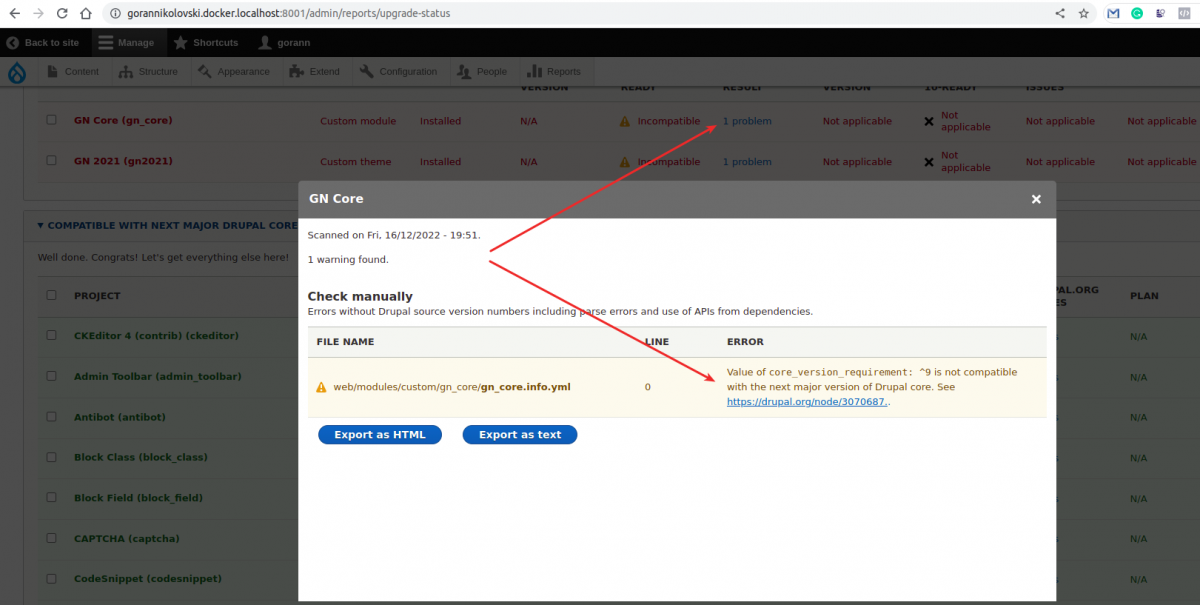Select the Block Field checkbox
Screen dimensions: 1200x605
pos(52,497)
